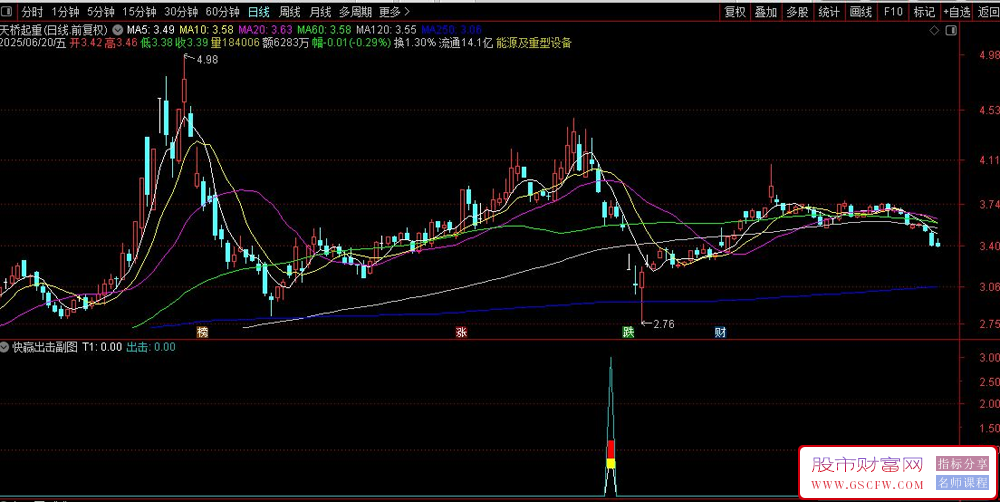
Task: Click the 2.76 low price annotation
Action: coord(663,324)
